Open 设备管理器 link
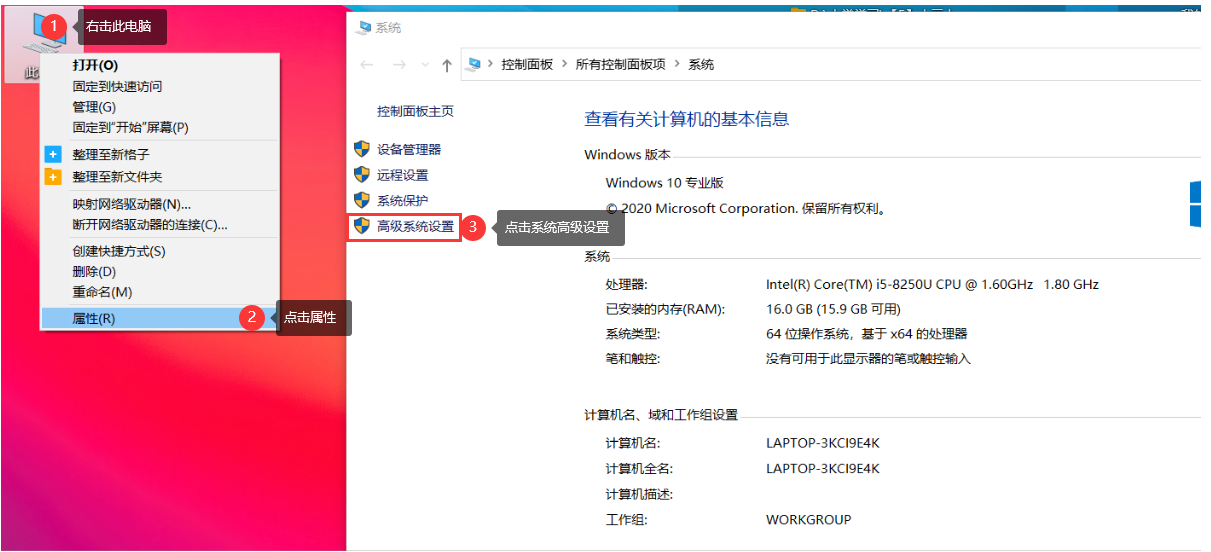 [409, 149]
